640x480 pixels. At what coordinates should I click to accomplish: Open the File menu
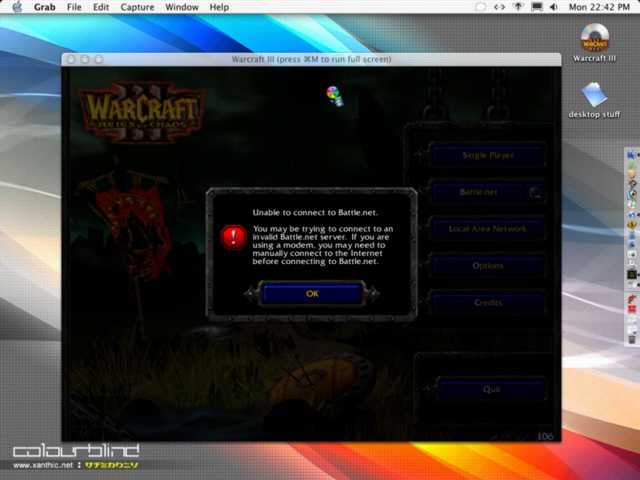point(74,7)
